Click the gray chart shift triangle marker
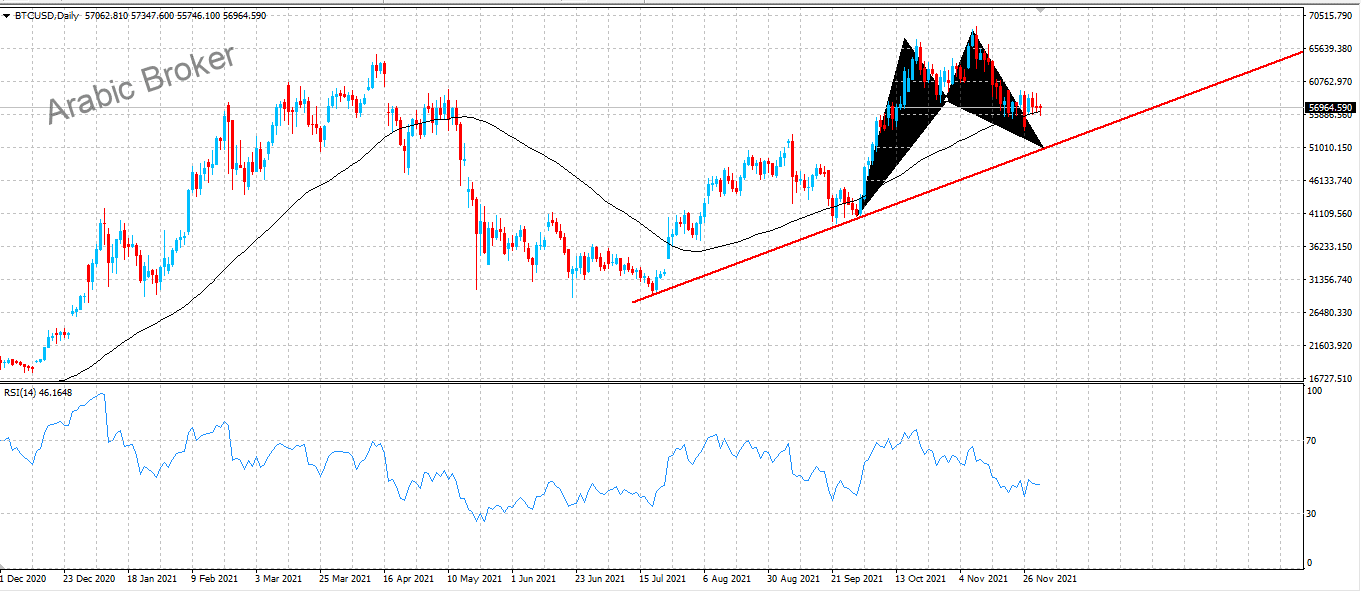1361x591 pixels. click(x=1041, y=10)
